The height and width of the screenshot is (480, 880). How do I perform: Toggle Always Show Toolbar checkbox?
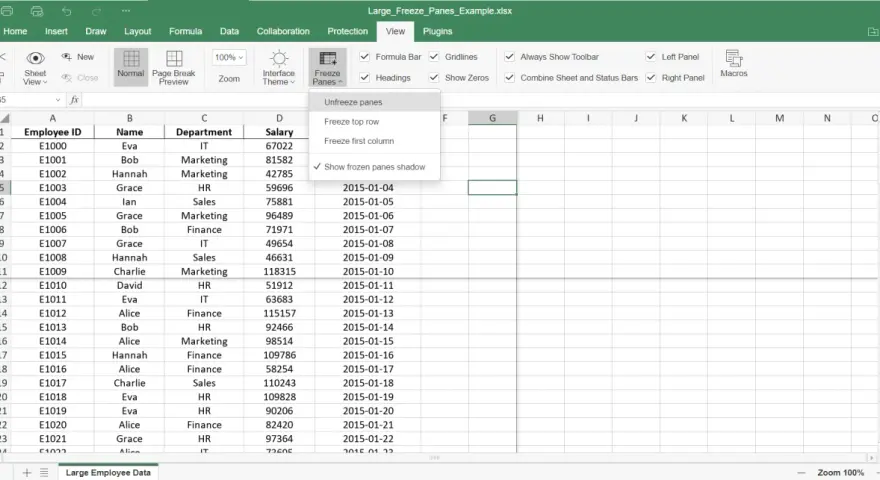click(510, 57)
